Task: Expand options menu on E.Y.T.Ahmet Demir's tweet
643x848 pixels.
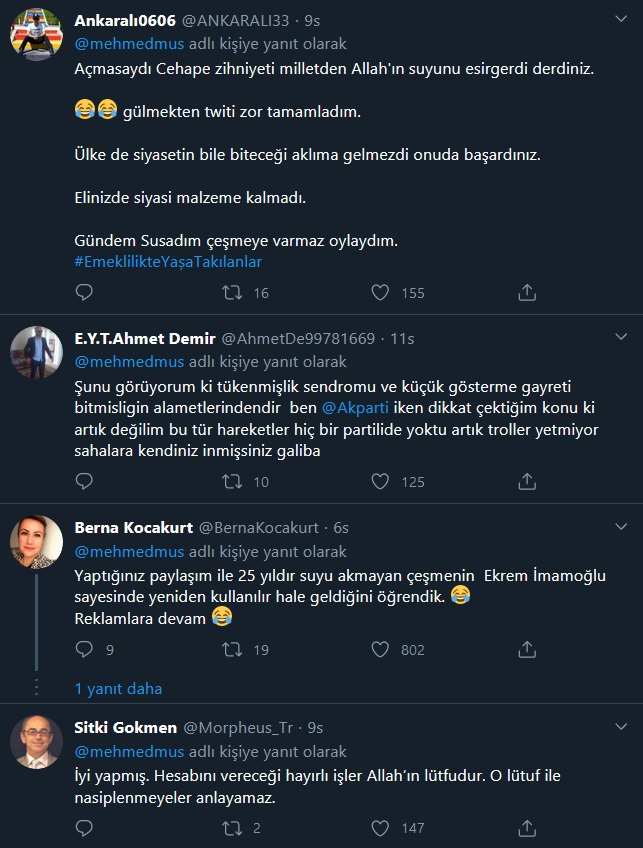Action: [620, 338]
